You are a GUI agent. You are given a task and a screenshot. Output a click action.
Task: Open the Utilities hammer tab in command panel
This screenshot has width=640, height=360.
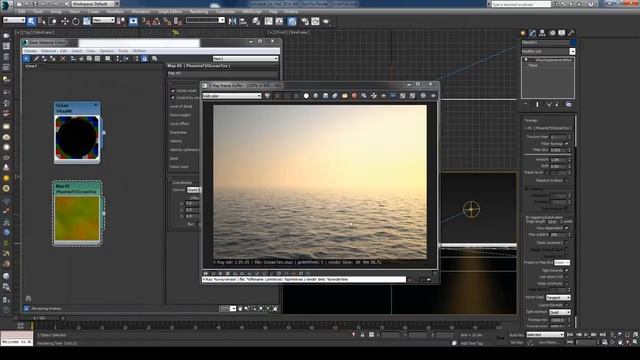point(571,33)
